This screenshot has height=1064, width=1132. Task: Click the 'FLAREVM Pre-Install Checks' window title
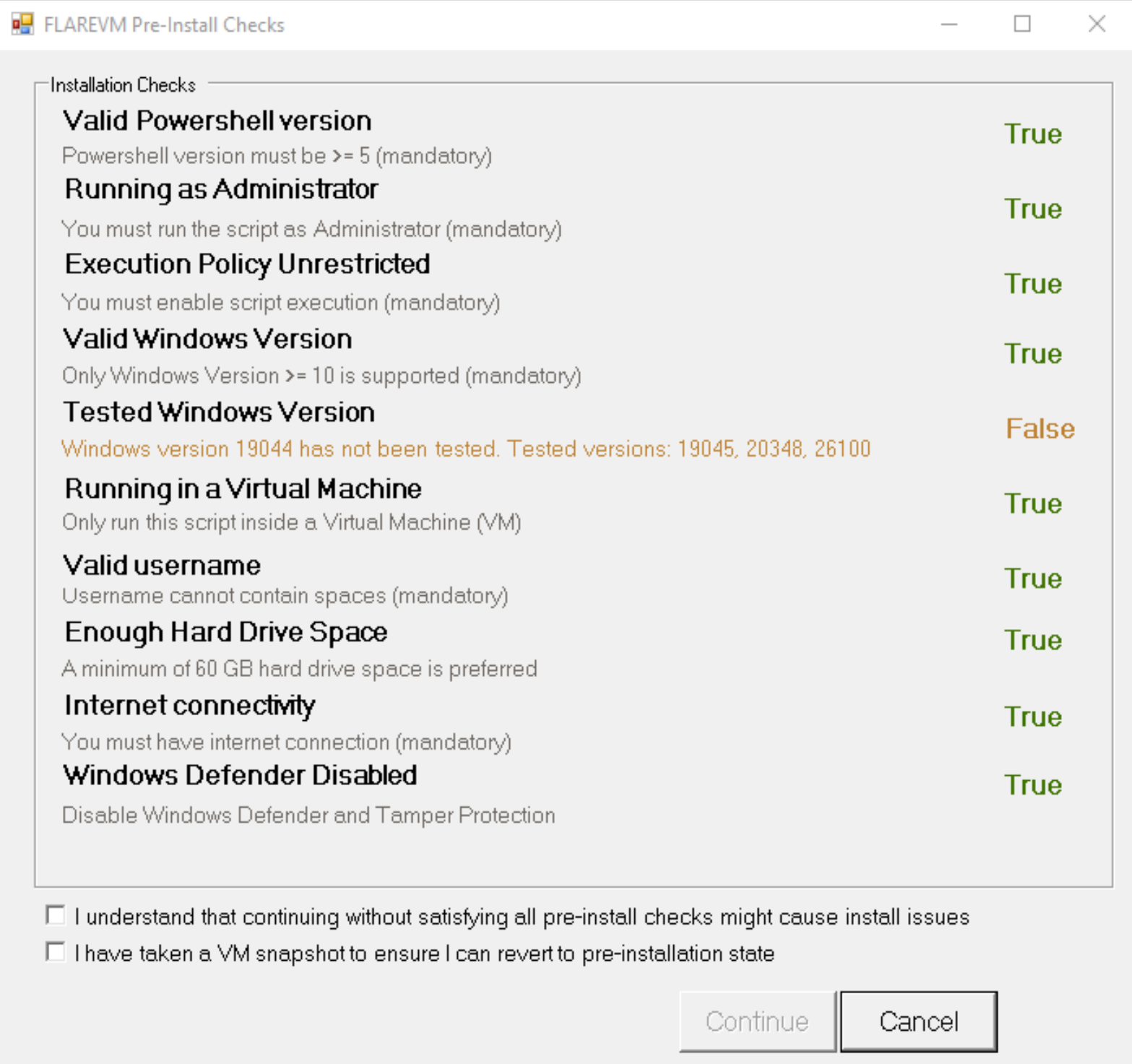164,25
